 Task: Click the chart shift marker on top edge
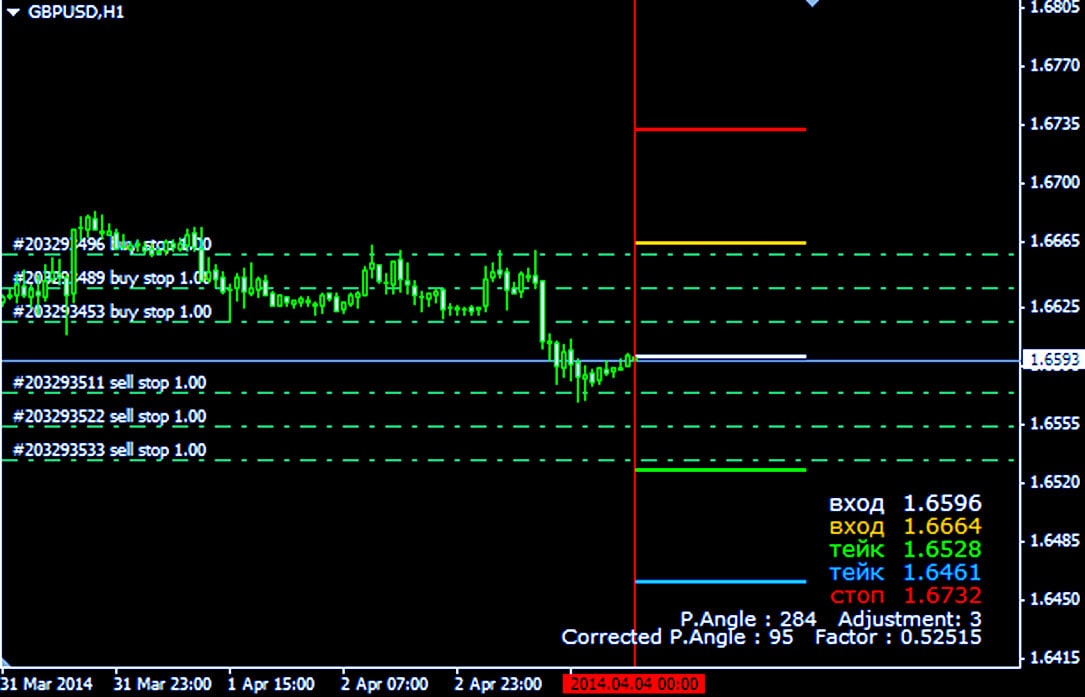click(812, 4)
